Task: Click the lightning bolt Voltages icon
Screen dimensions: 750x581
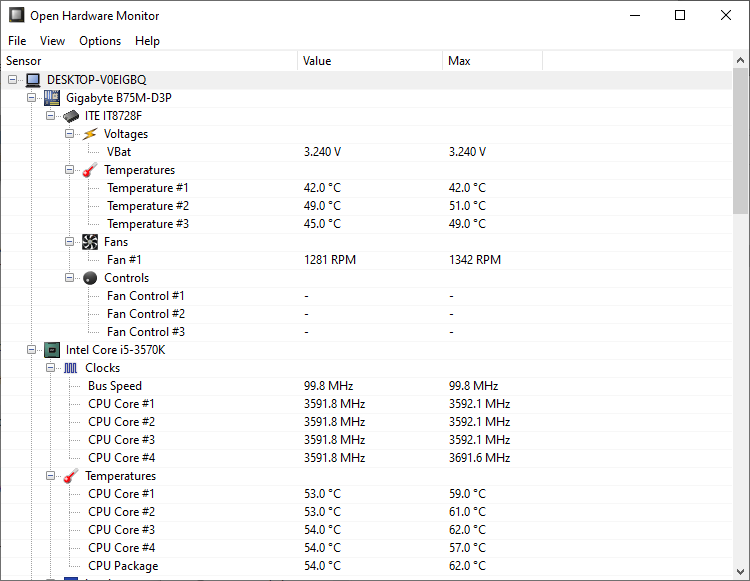Action: click(x=90, y=134)
